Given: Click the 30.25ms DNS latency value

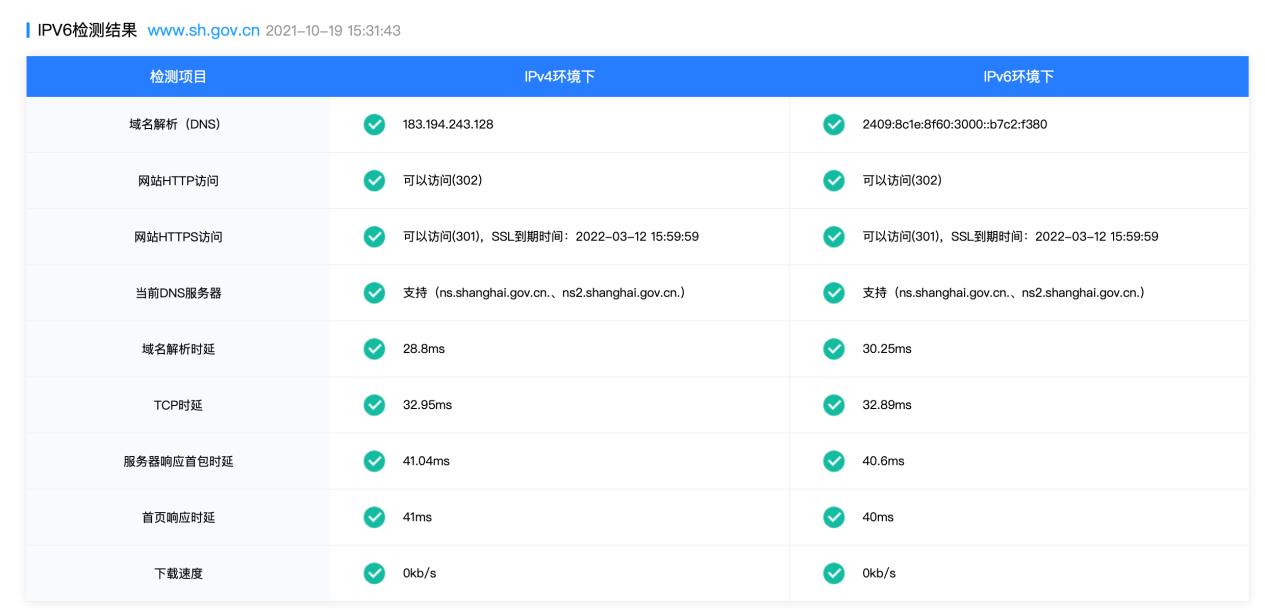Looking at the screenshot, I should [x=887, y=349].
